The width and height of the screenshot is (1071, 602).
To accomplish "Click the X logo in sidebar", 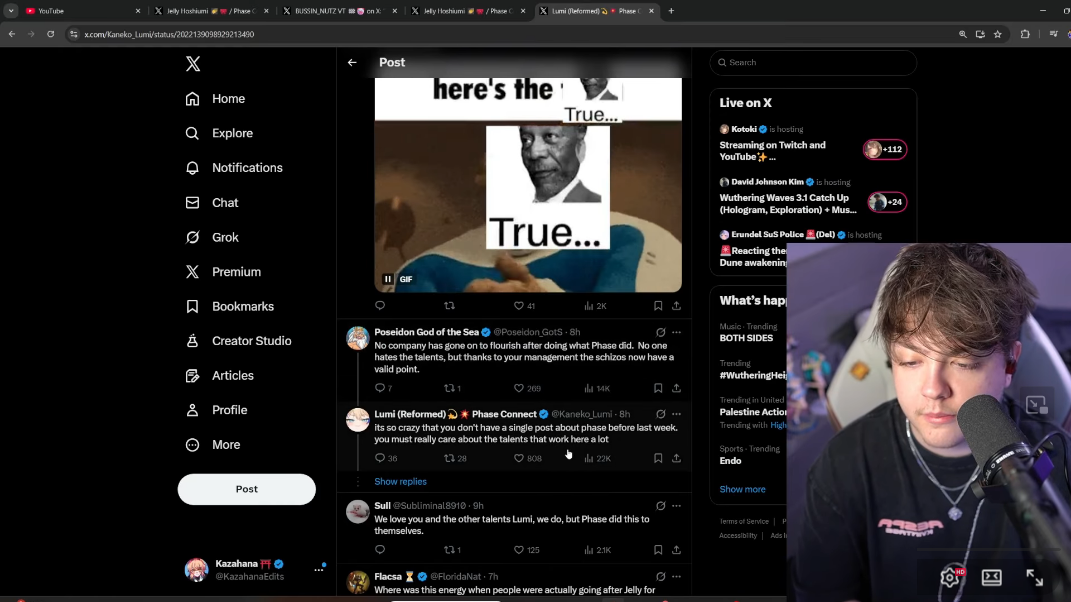I will tap(193, 64).
